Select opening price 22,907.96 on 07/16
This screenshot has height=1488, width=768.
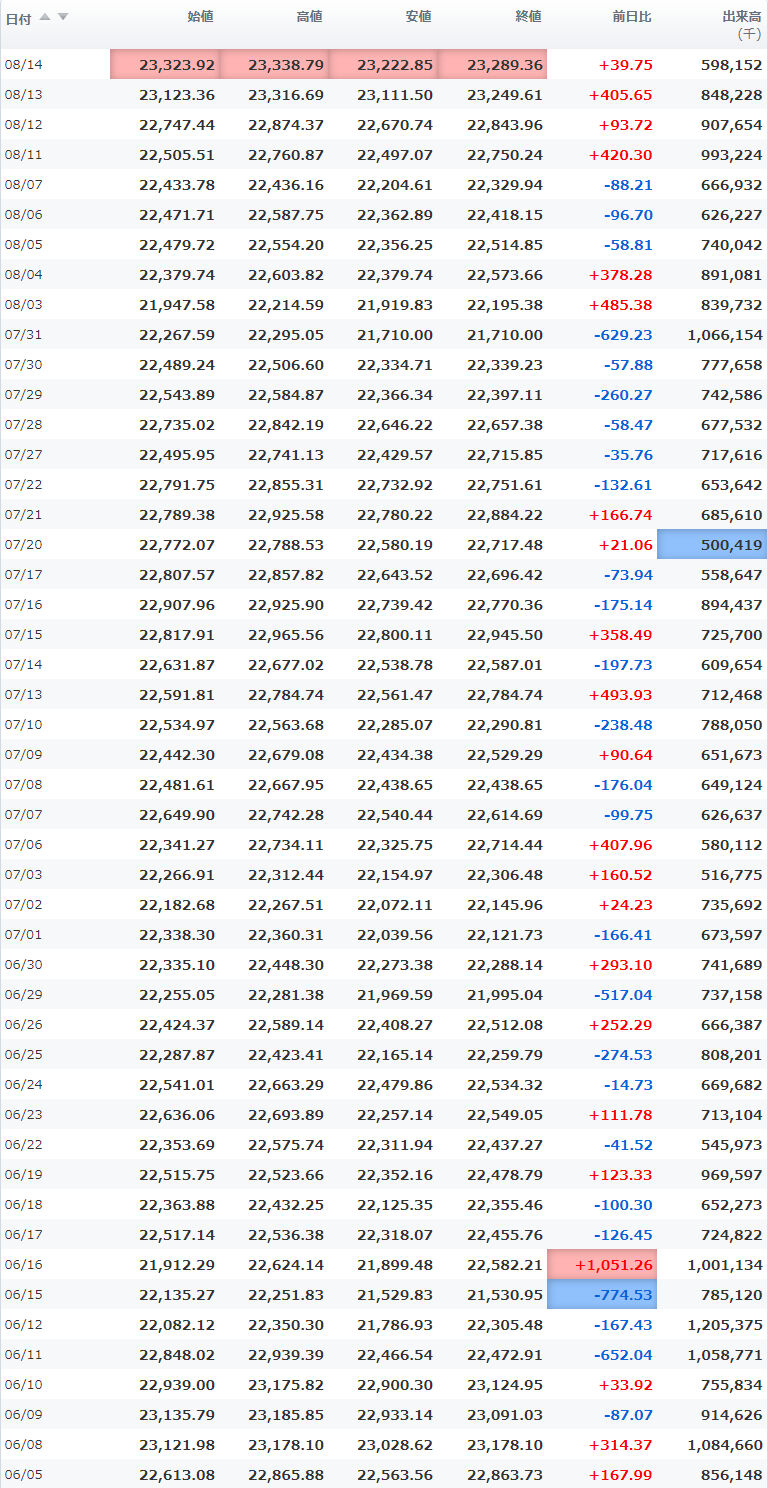tap(177, 604)
